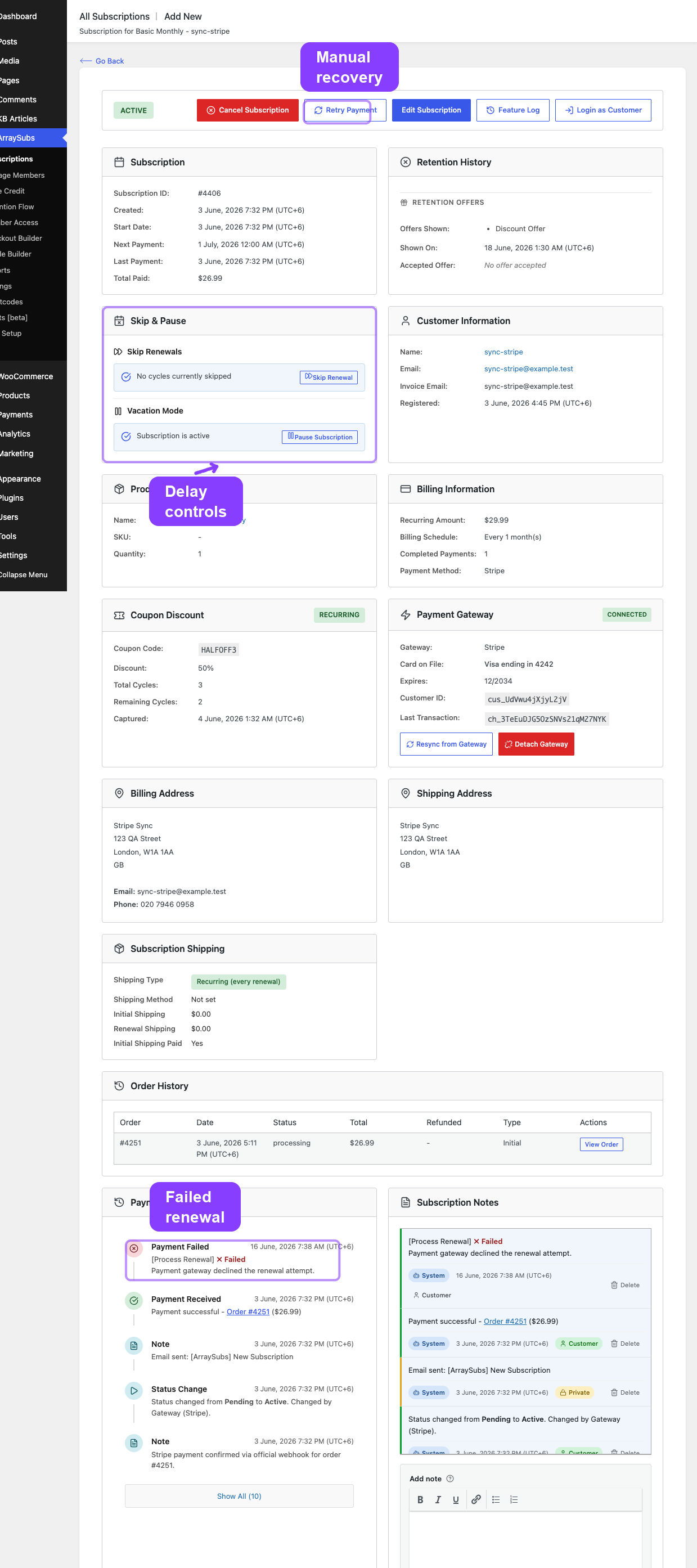This screenshot has height=1568, width=697.
Task: Click View Order for order #4251
Action: [x=601, y=1144]
